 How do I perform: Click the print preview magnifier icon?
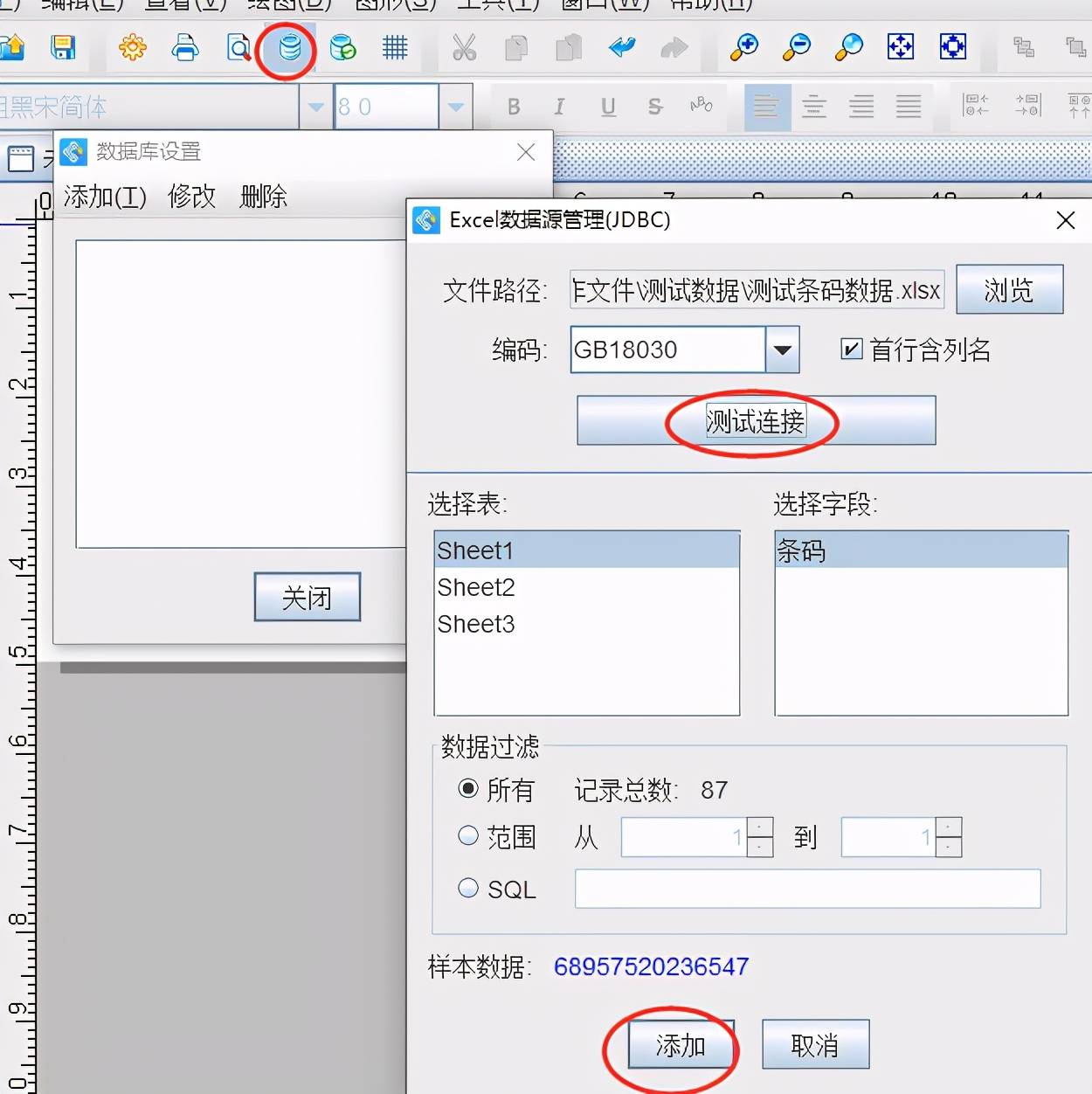(238, 47)
